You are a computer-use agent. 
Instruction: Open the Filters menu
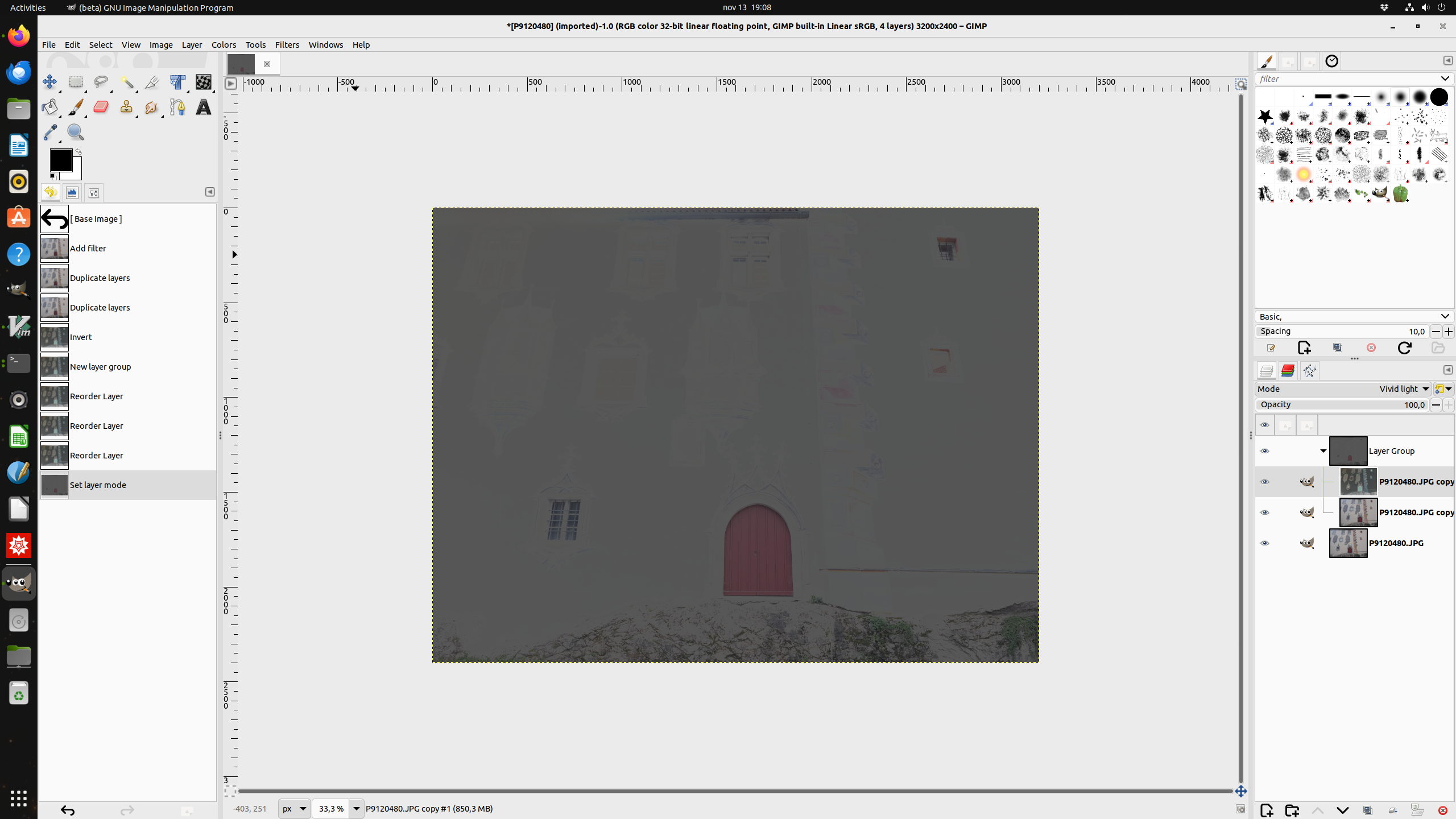click(x=287, y=44)
